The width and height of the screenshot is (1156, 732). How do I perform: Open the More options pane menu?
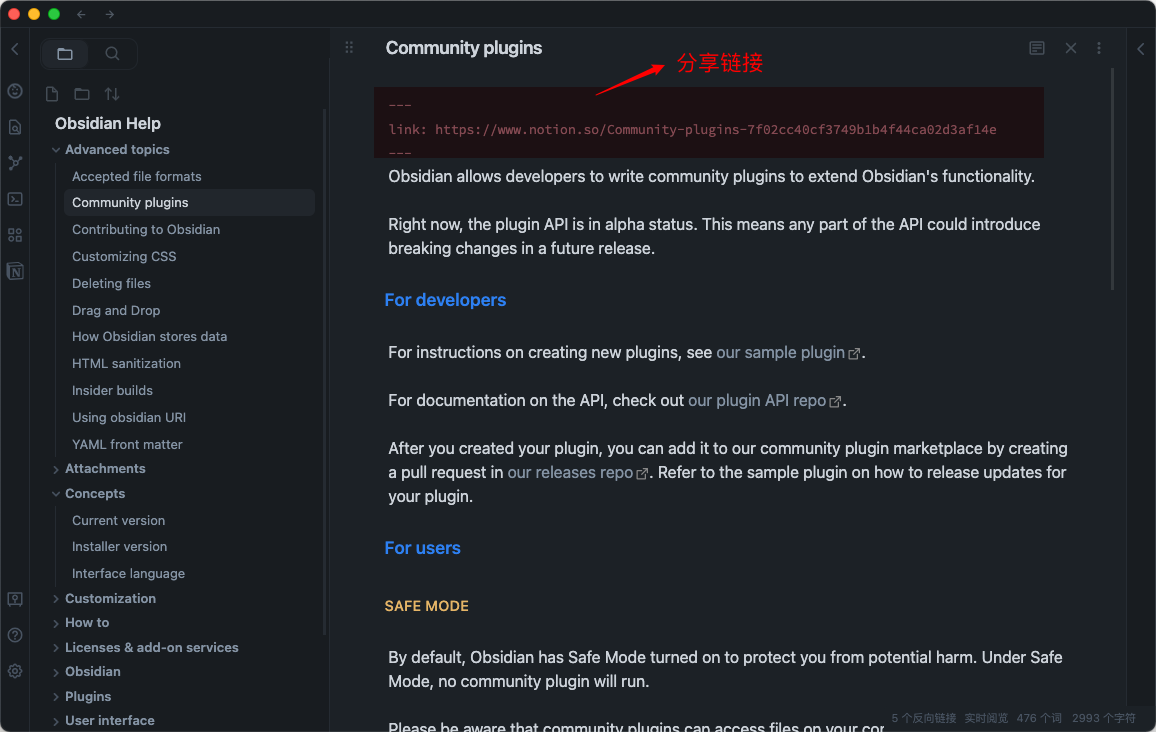[1099, 48]
